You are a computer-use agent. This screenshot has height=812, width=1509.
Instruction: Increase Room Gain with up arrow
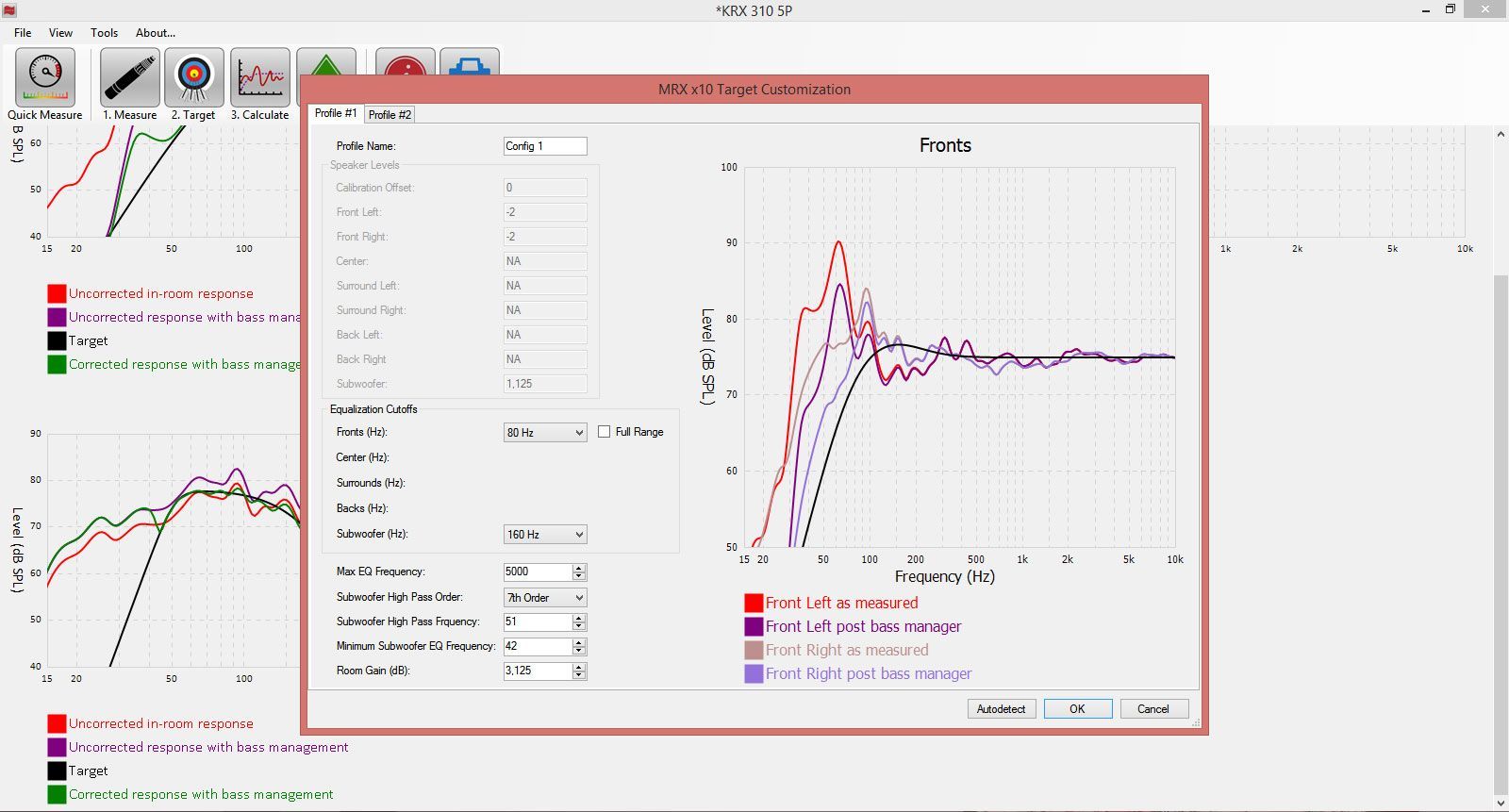coord(580,667)
